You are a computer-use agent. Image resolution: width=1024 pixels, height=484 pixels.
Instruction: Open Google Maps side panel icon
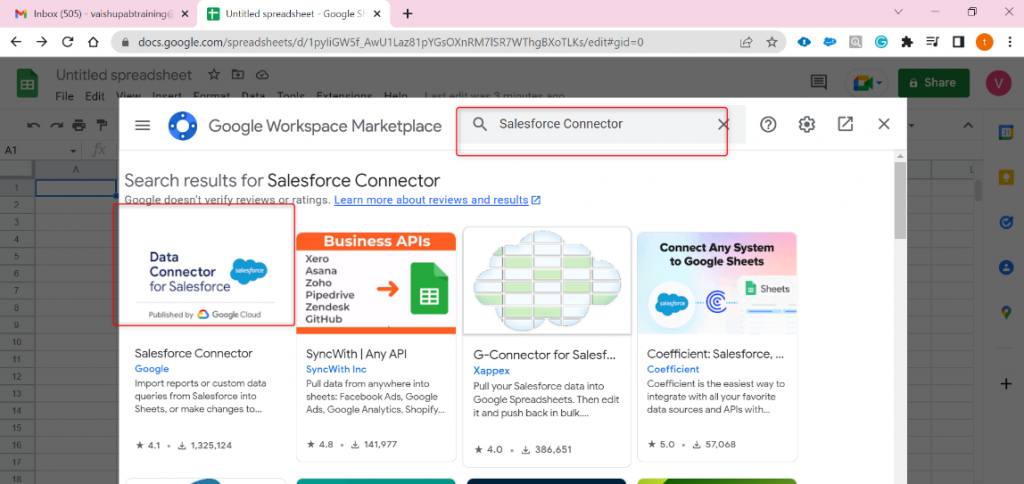click(1006, 312)
